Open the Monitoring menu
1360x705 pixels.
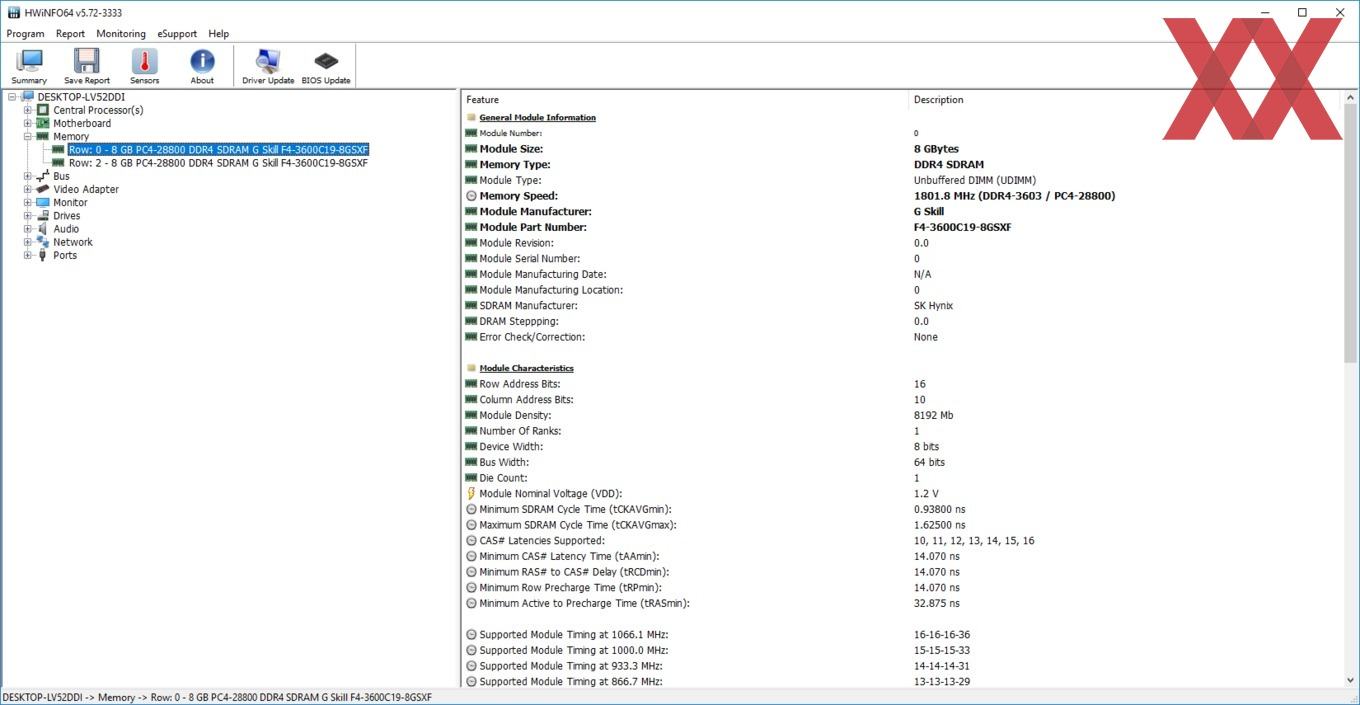point(121,34)
